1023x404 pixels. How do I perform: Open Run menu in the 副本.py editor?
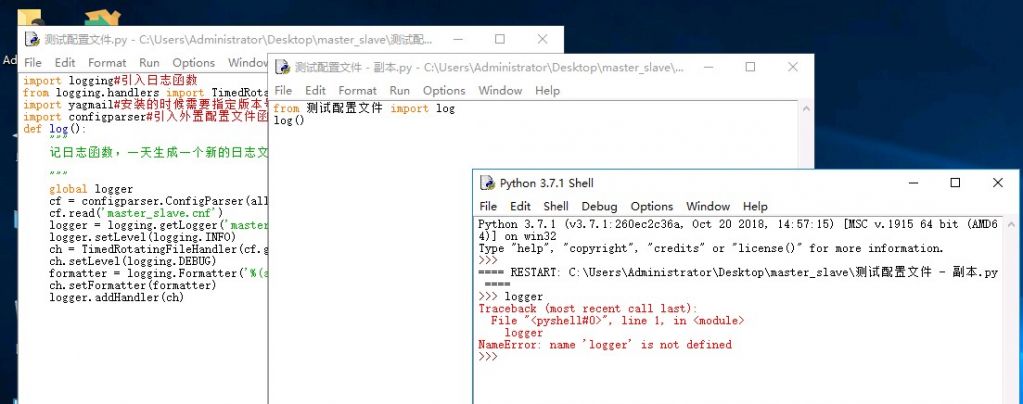399,90
